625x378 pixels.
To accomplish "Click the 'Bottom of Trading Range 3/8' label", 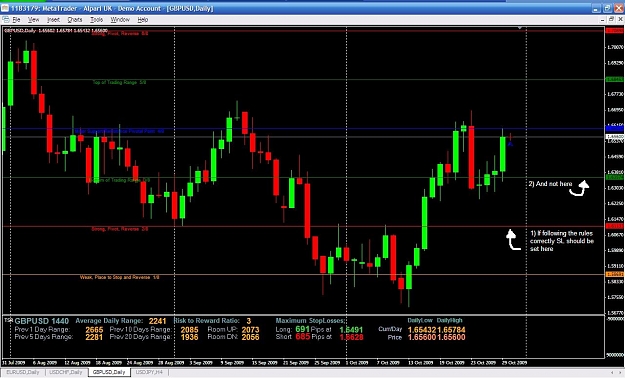I will [120, 180].
